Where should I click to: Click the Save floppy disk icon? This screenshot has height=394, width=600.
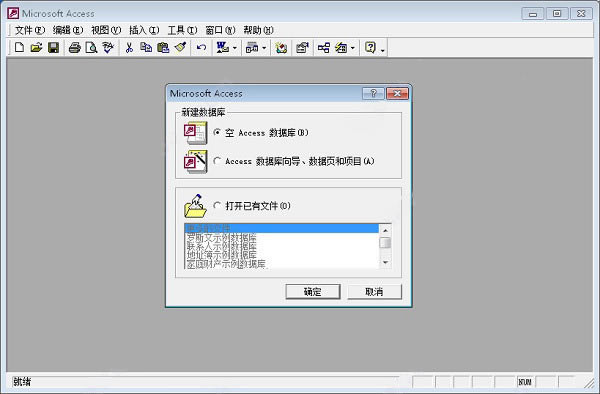click(53, 47)
